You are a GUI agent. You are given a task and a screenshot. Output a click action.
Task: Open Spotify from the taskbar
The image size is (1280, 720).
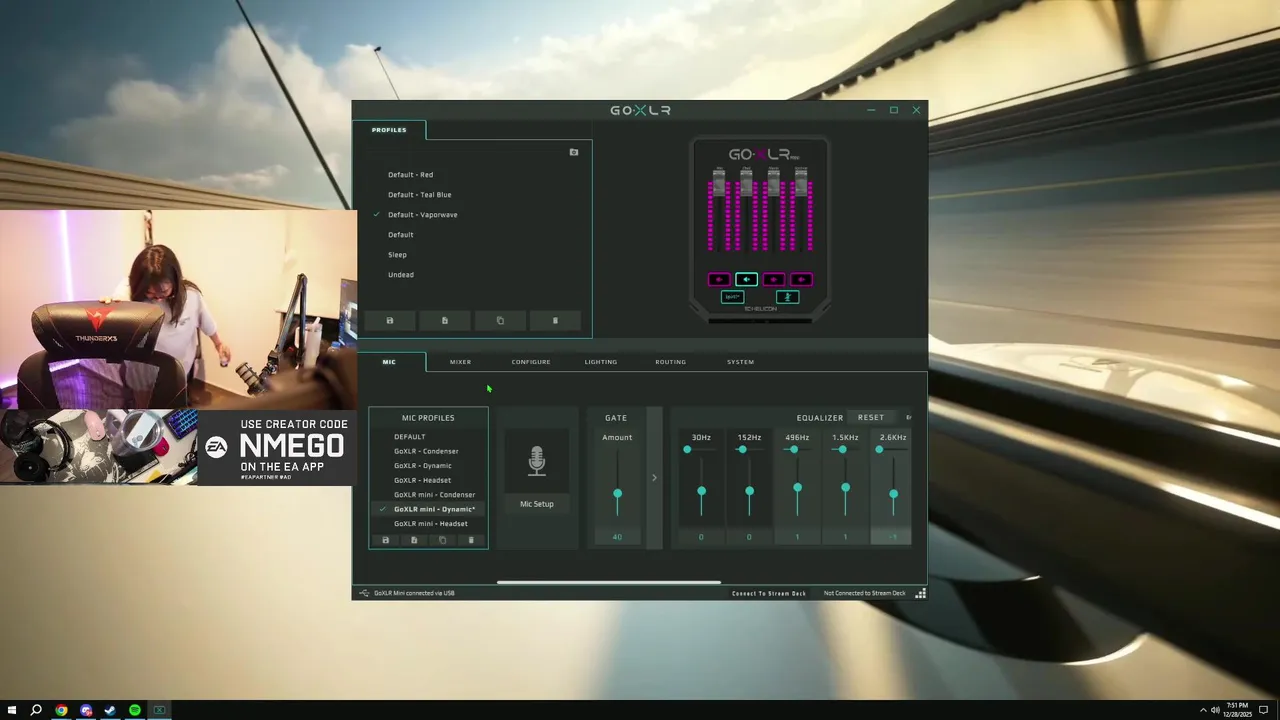(134, 710)
